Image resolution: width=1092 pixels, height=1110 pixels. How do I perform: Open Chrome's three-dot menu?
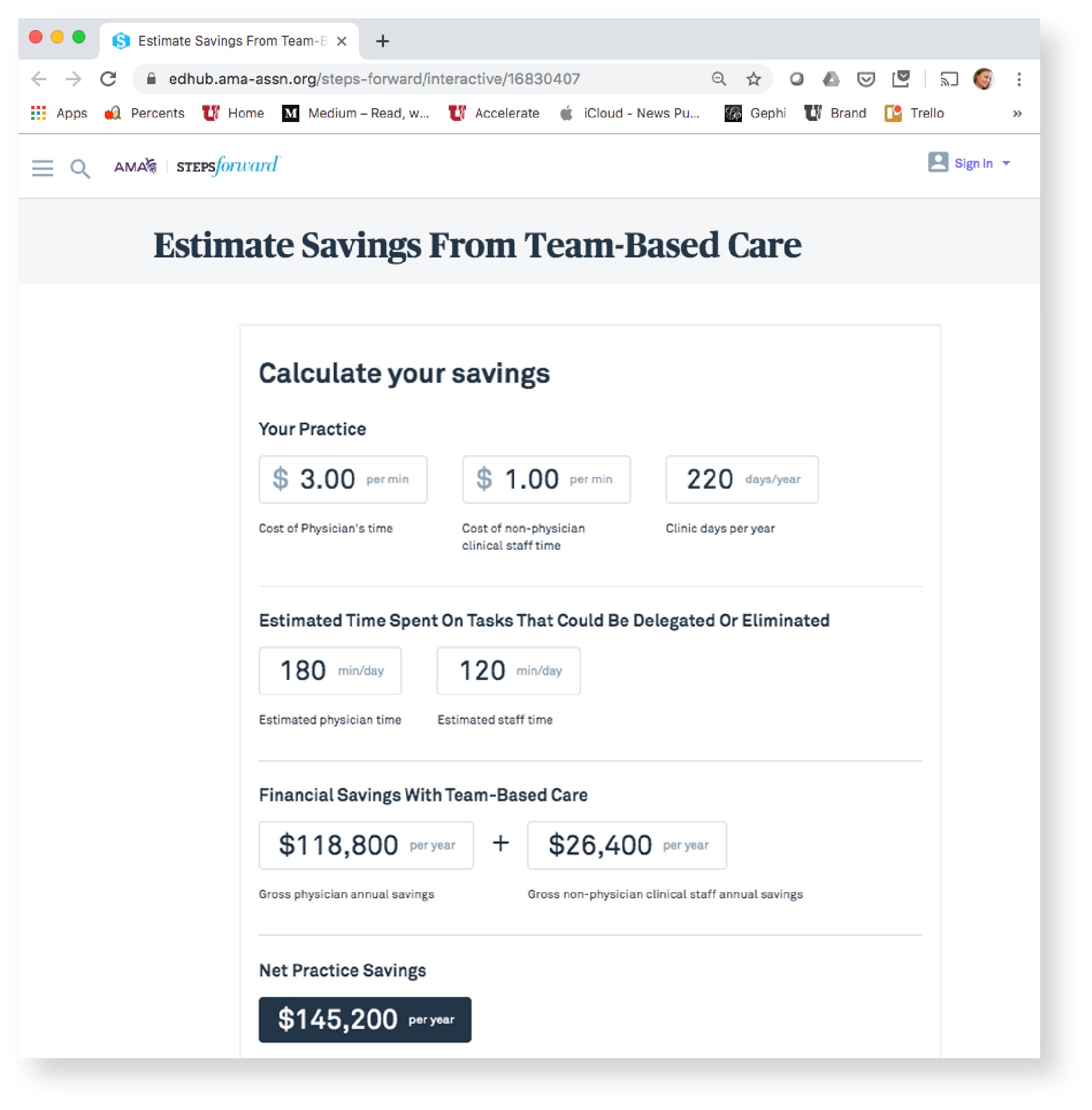coord(1018,79)
